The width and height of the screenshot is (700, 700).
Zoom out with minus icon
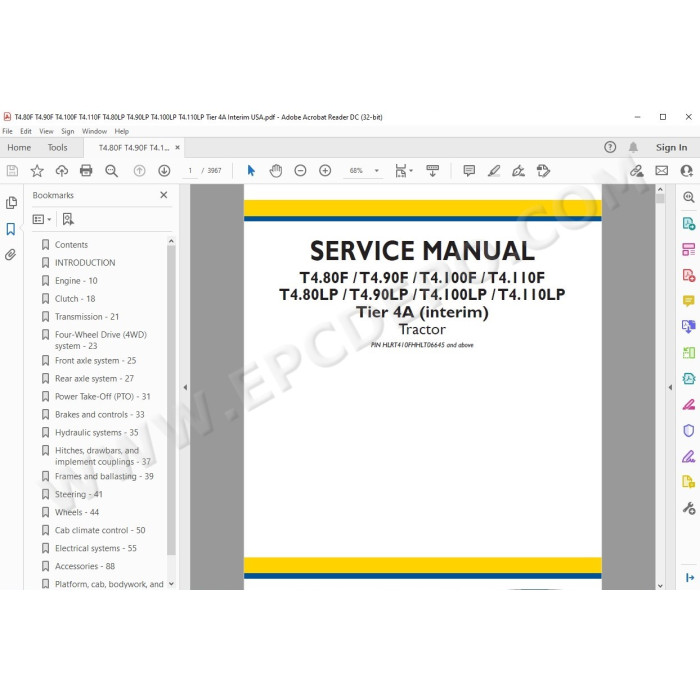coord(300,171)
